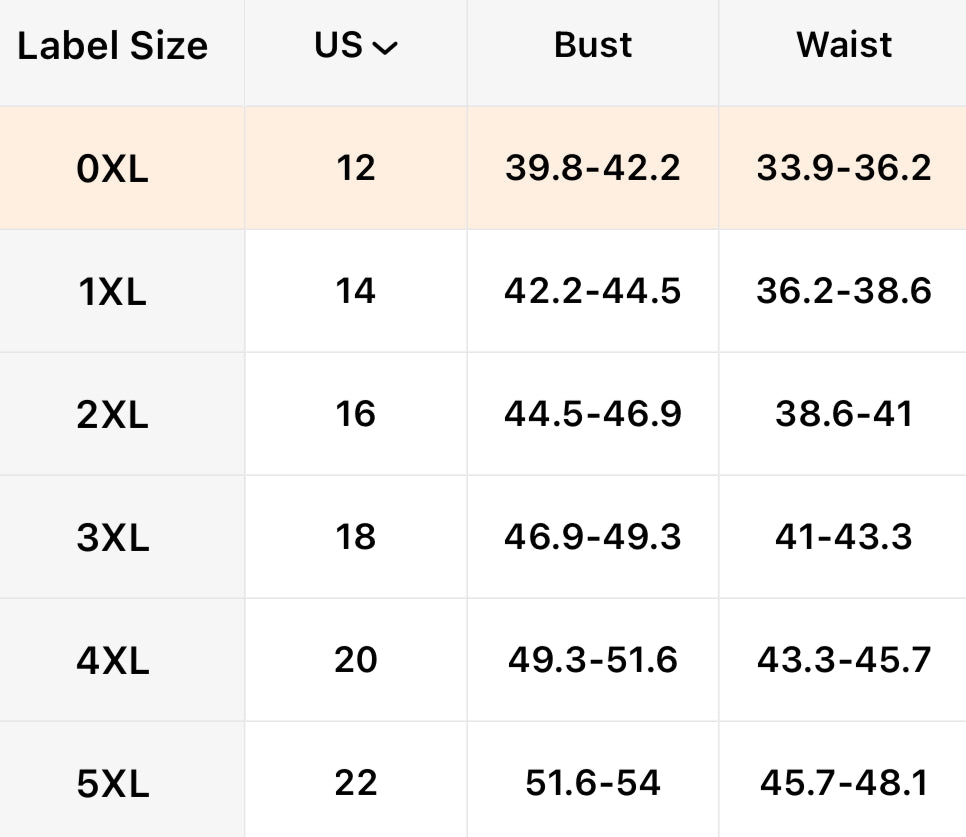The width and height of the screenshot is (966, 837).
Task: Click the waist 45.7-48.1 cell
Action: (x=844, y=783)
